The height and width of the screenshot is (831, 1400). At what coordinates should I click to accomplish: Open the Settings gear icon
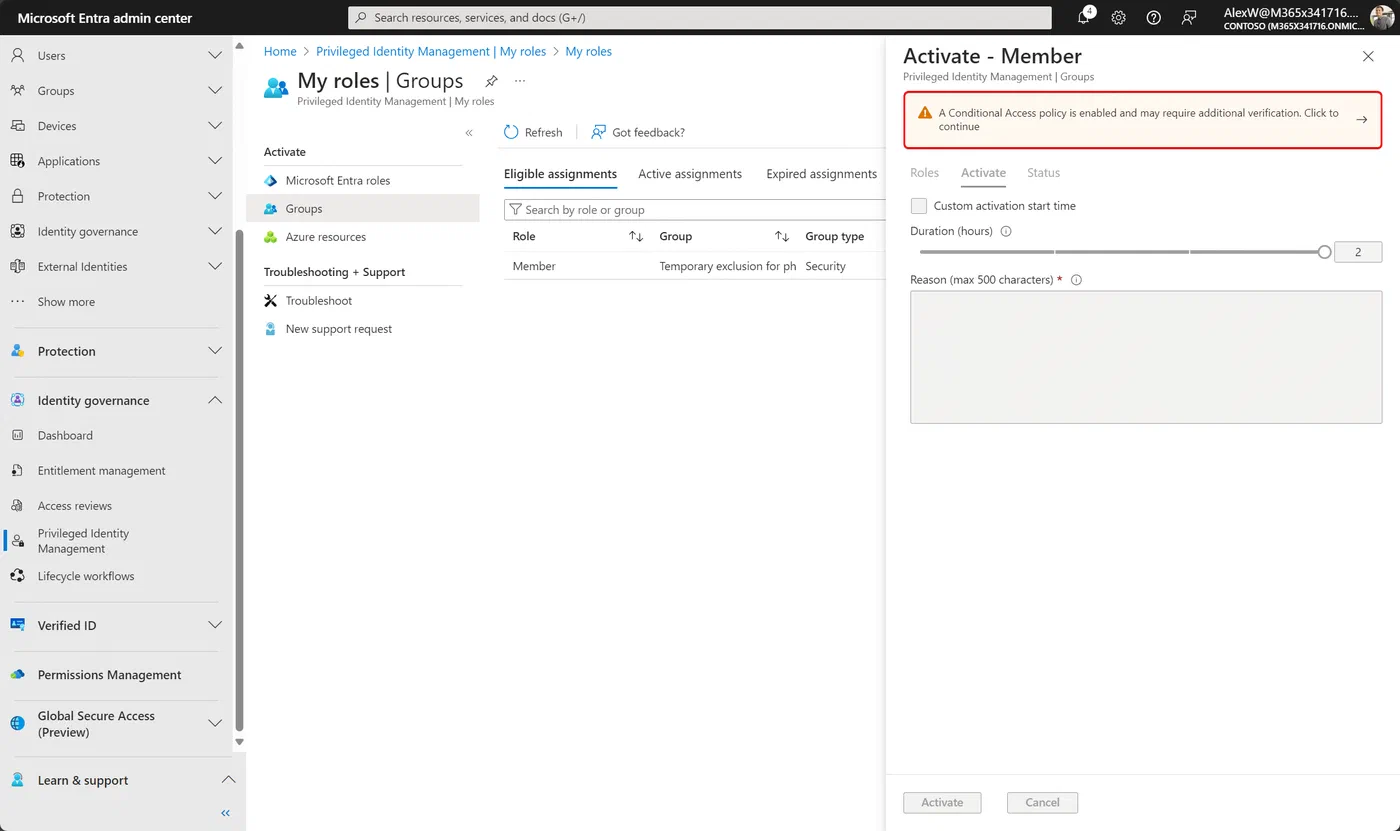tap(1119, 18)
